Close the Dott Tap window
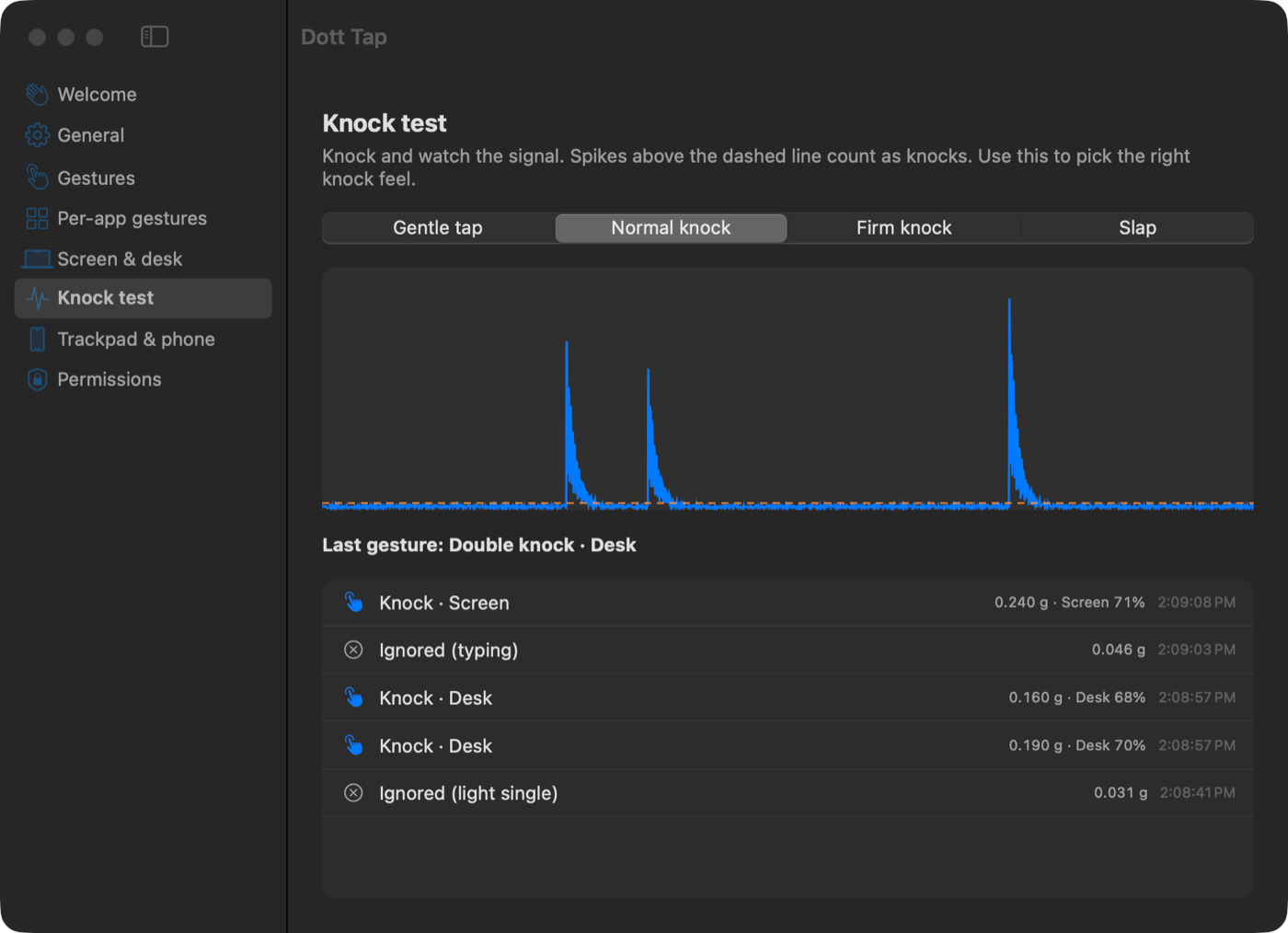 pos(37,37)
